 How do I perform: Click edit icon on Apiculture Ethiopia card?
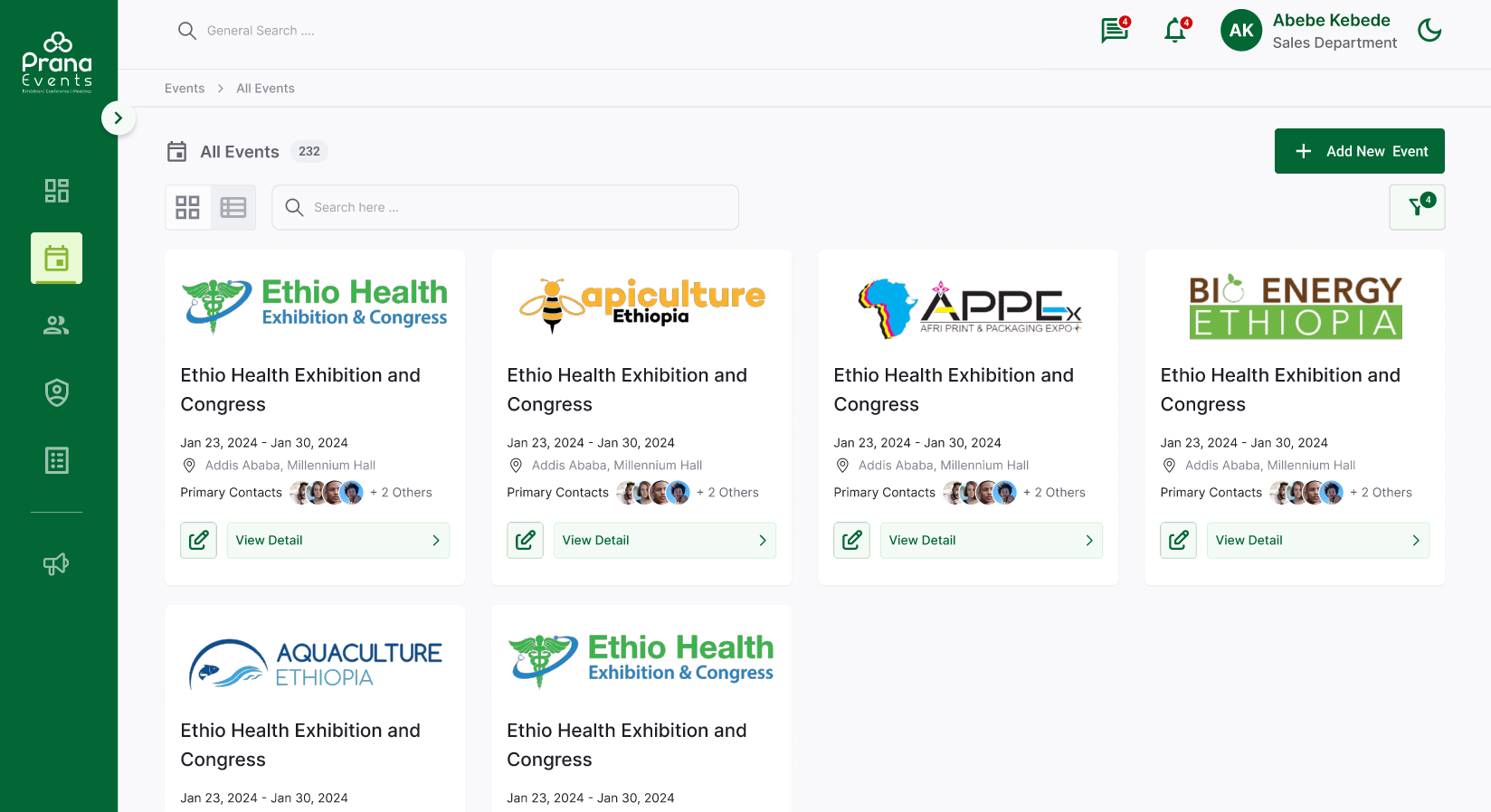(525, 540)
